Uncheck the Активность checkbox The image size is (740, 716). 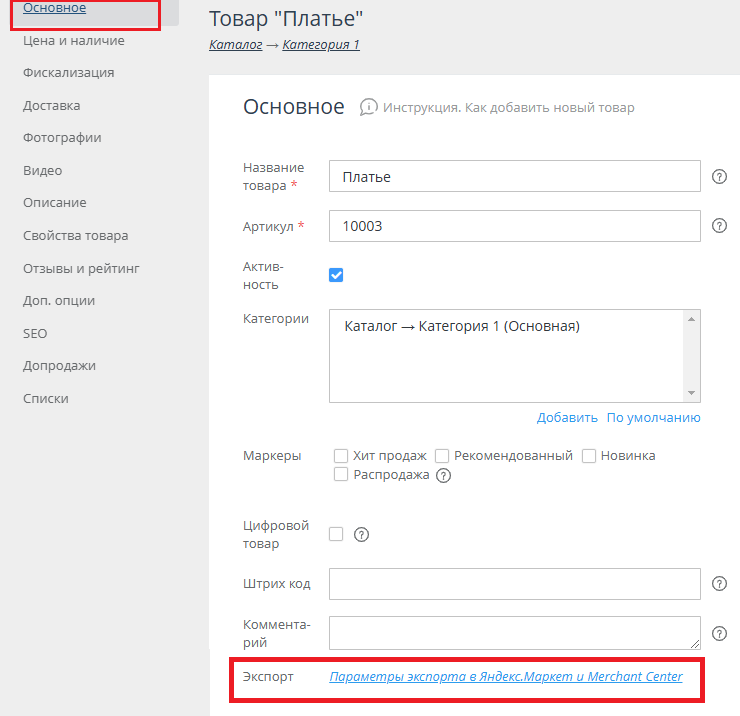click(337, 275)
